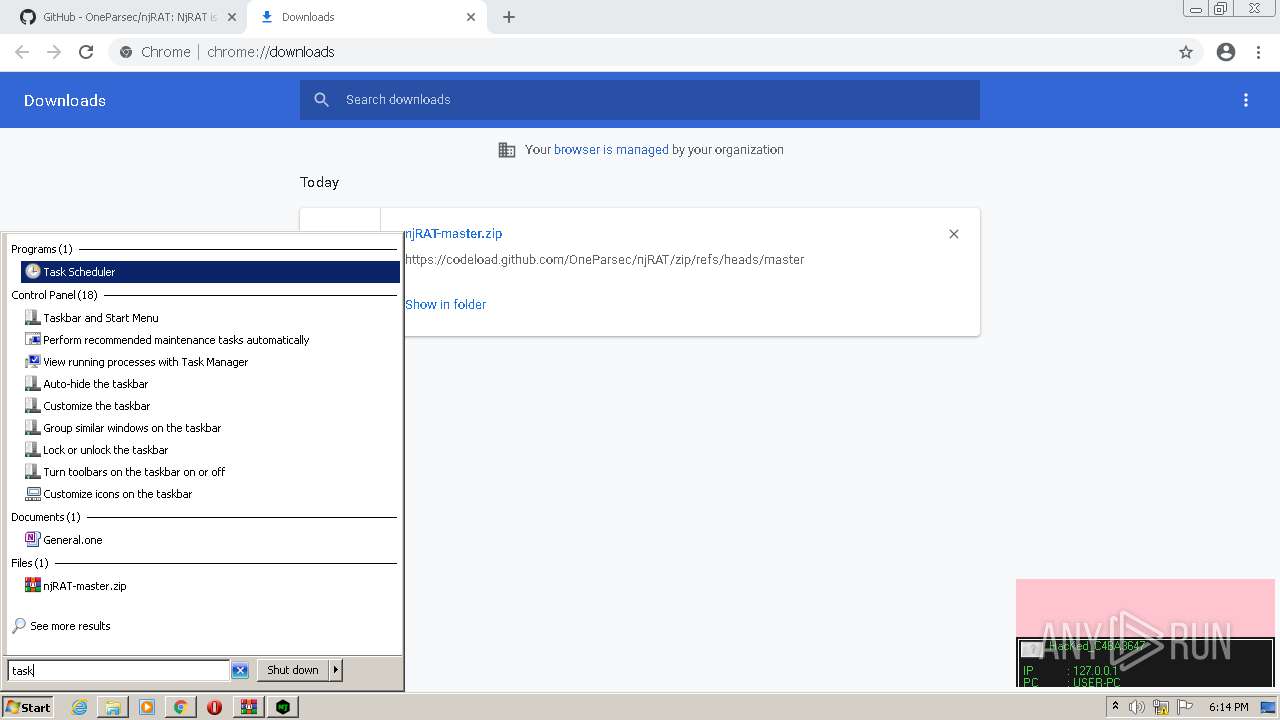Screen dimensions: 1280x720
Task: Open a new Chrome tab
Action: pos(509,17)
